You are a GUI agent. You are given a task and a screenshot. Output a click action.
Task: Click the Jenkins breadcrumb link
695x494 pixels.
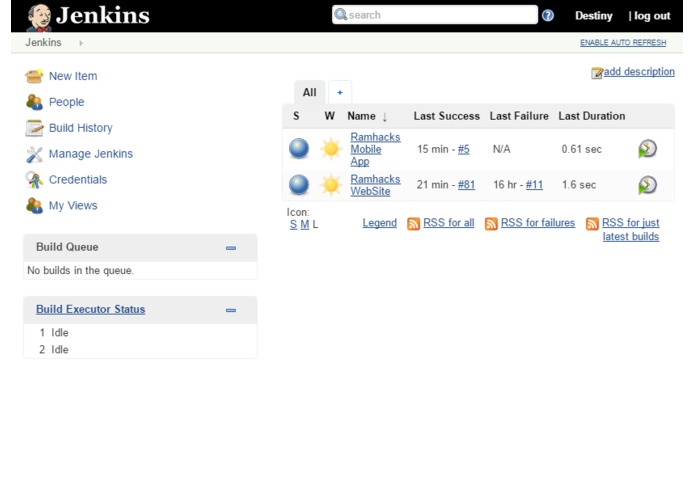coord(43,43)
